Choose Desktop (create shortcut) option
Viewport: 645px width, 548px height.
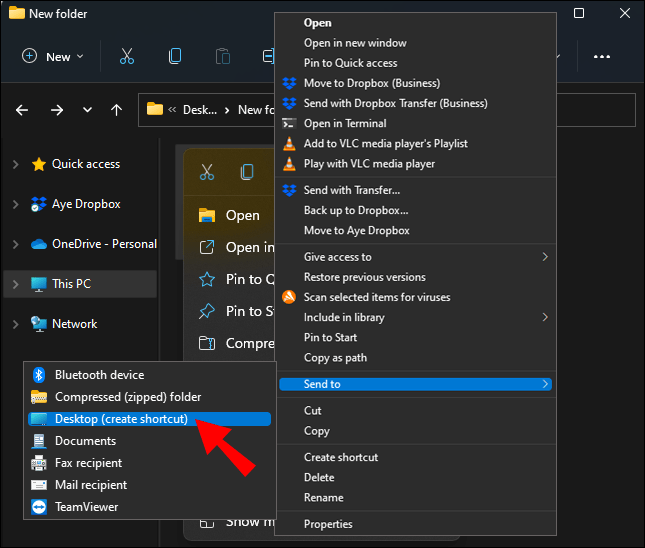point(121,419)
